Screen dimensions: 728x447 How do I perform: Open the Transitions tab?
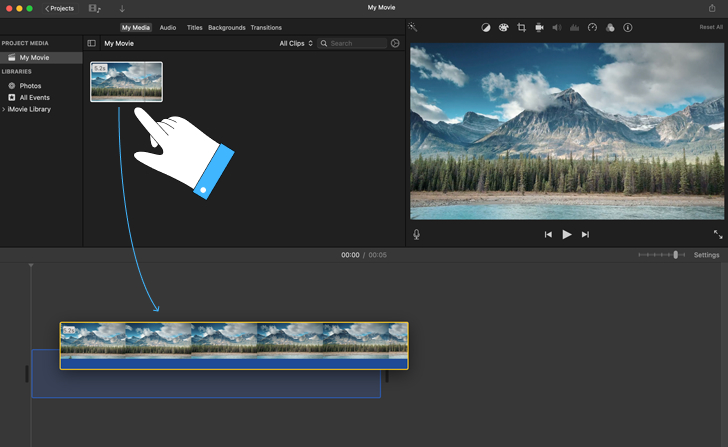(x=266, y=27)
